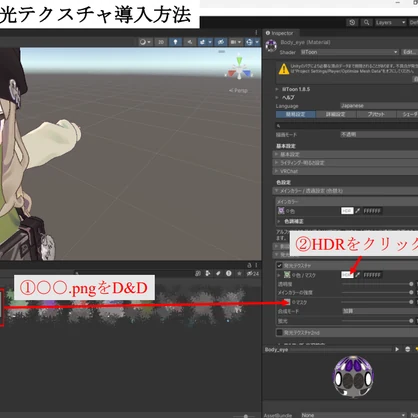Viewport: 418px width, 418px height.
Task: Click the Body_eye material icon in Inspector header
Action: 271,46
